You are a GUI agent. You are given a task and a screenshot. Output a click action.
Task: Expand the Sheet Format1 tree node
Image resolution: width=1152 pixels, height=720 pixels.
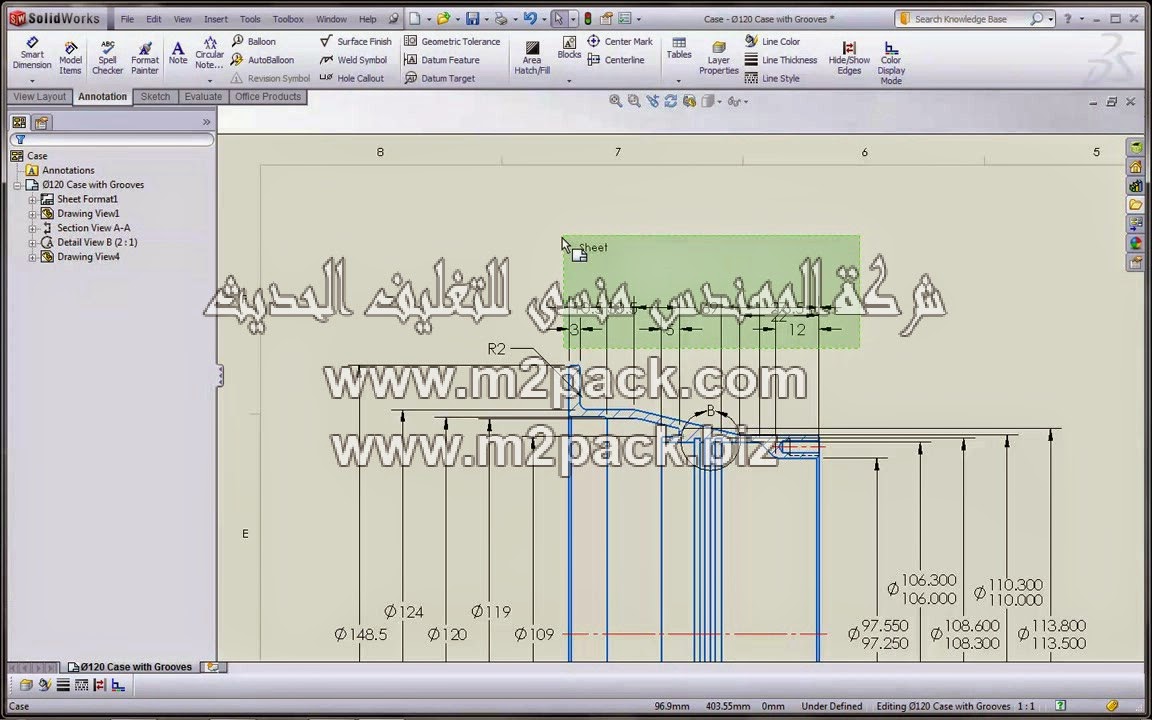click(32, 199)
